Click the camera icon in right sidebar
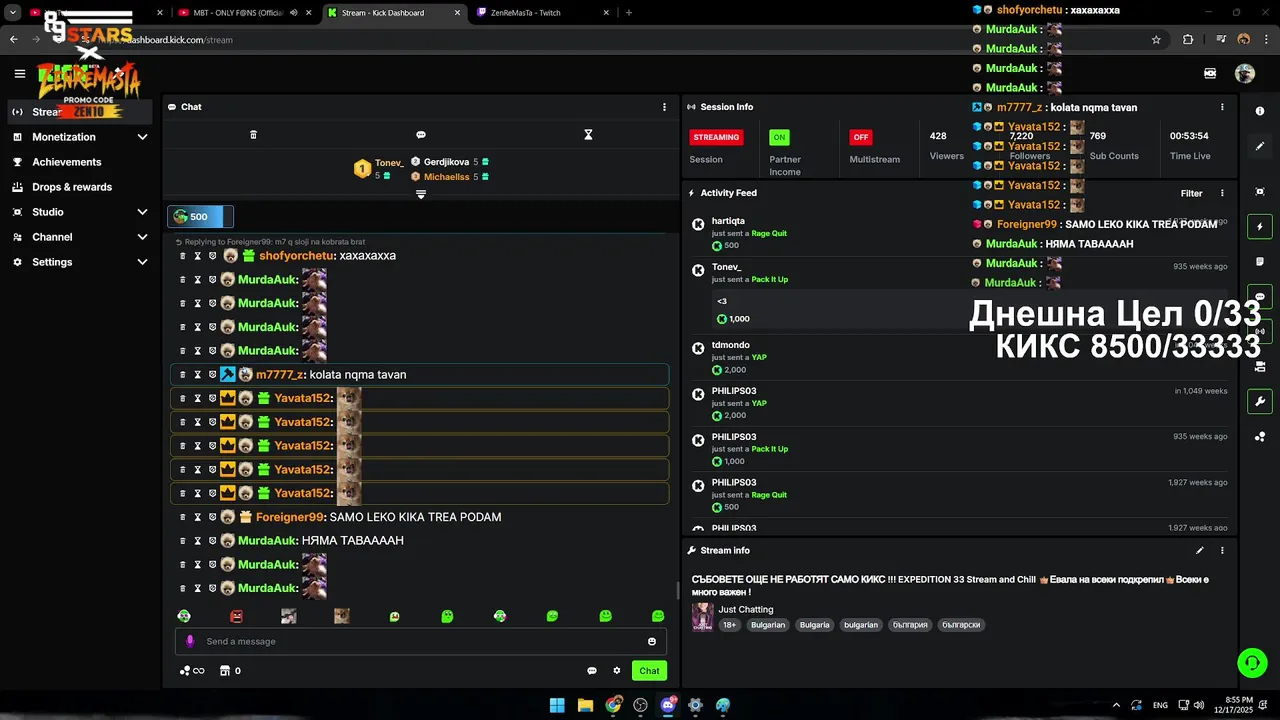 (1260, 367)
